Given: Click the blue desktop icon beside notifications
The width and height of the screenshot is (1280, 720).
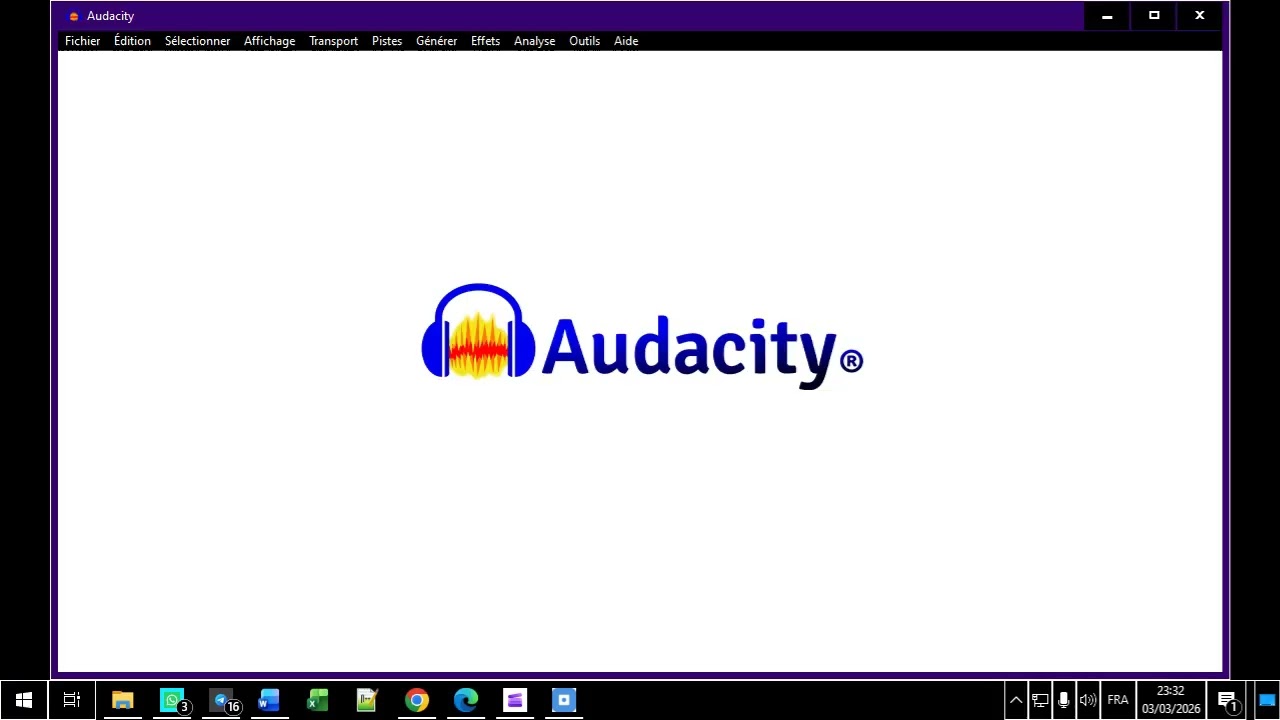Looking at the screenshot, I should pos(1267,700).
